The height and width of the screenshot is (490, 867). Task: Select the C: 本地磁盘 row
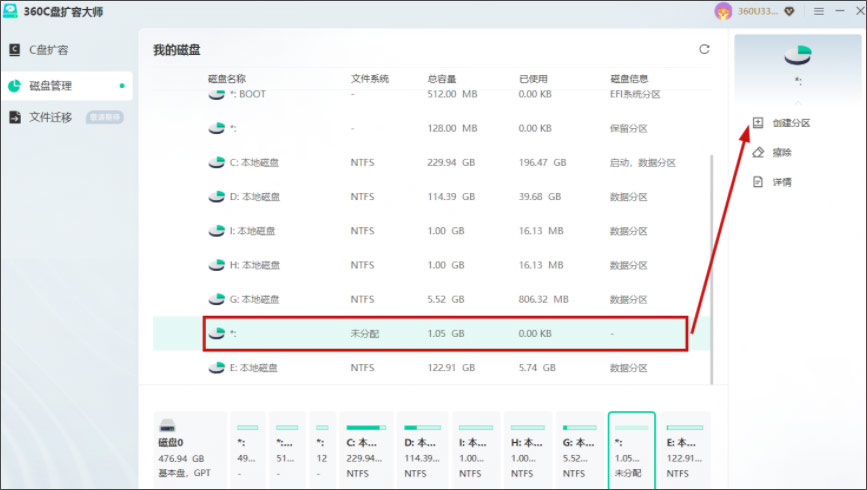[431, 163]
